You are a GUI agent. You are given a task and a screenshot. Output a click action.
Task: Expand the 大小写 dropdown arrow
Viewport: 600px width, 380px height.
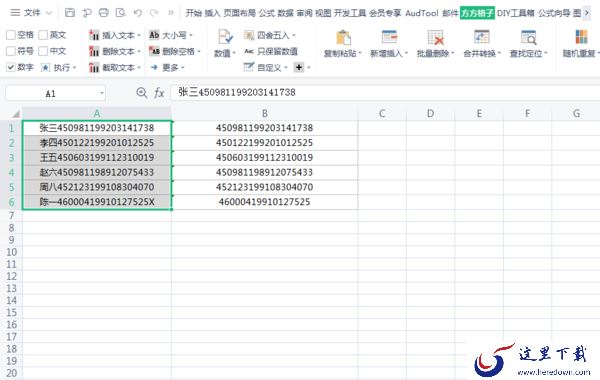coord(191,35)
